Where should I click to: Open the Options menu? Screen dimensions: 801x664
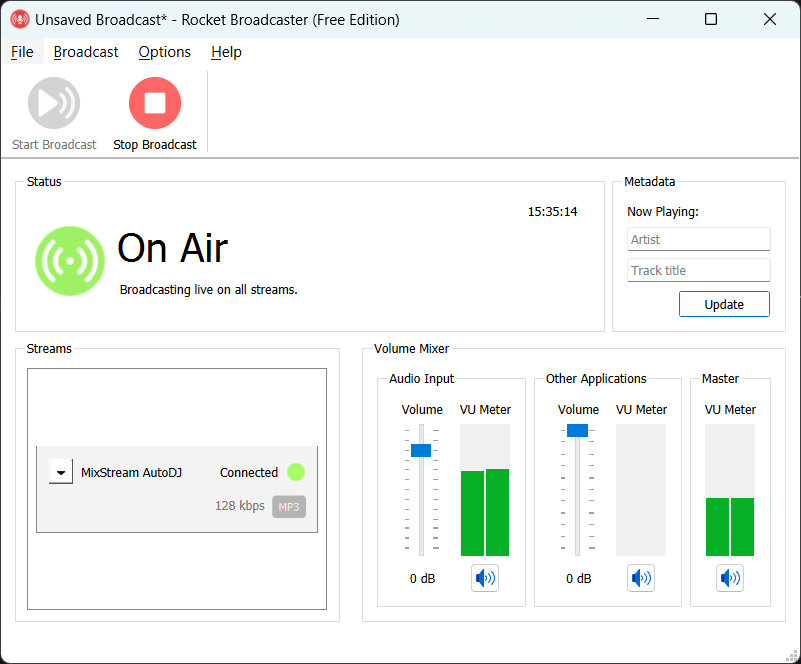[x=164, y=52]
